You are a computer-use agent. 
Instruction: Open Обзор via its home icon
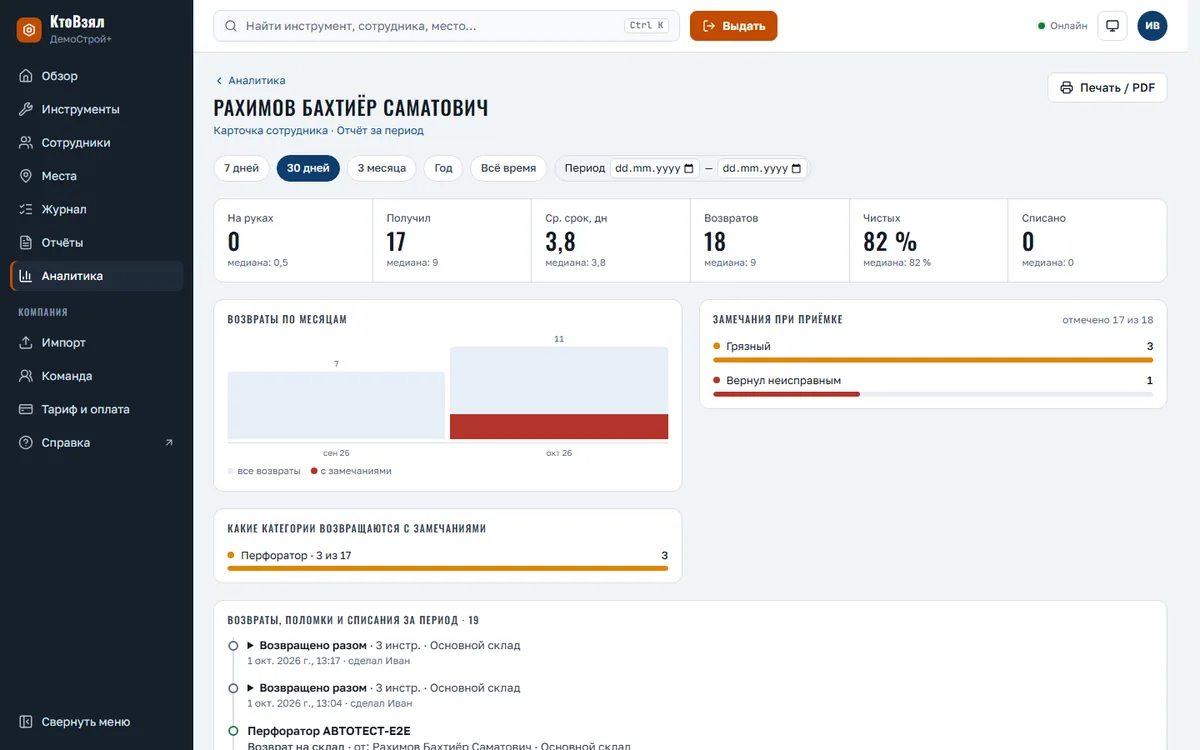point(26,76)
